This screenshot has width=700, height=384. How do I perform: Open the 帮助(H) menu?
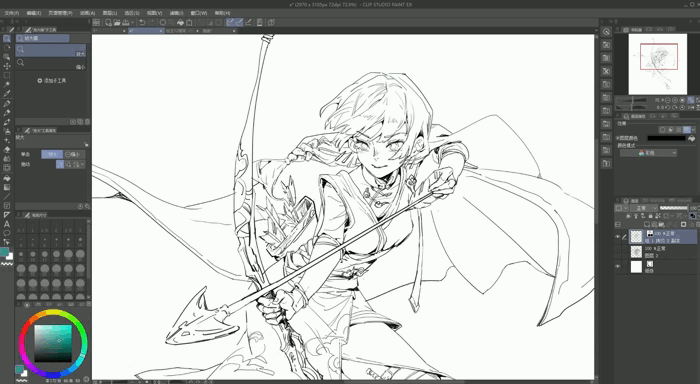pyautogui.click(x=222, y=13)
